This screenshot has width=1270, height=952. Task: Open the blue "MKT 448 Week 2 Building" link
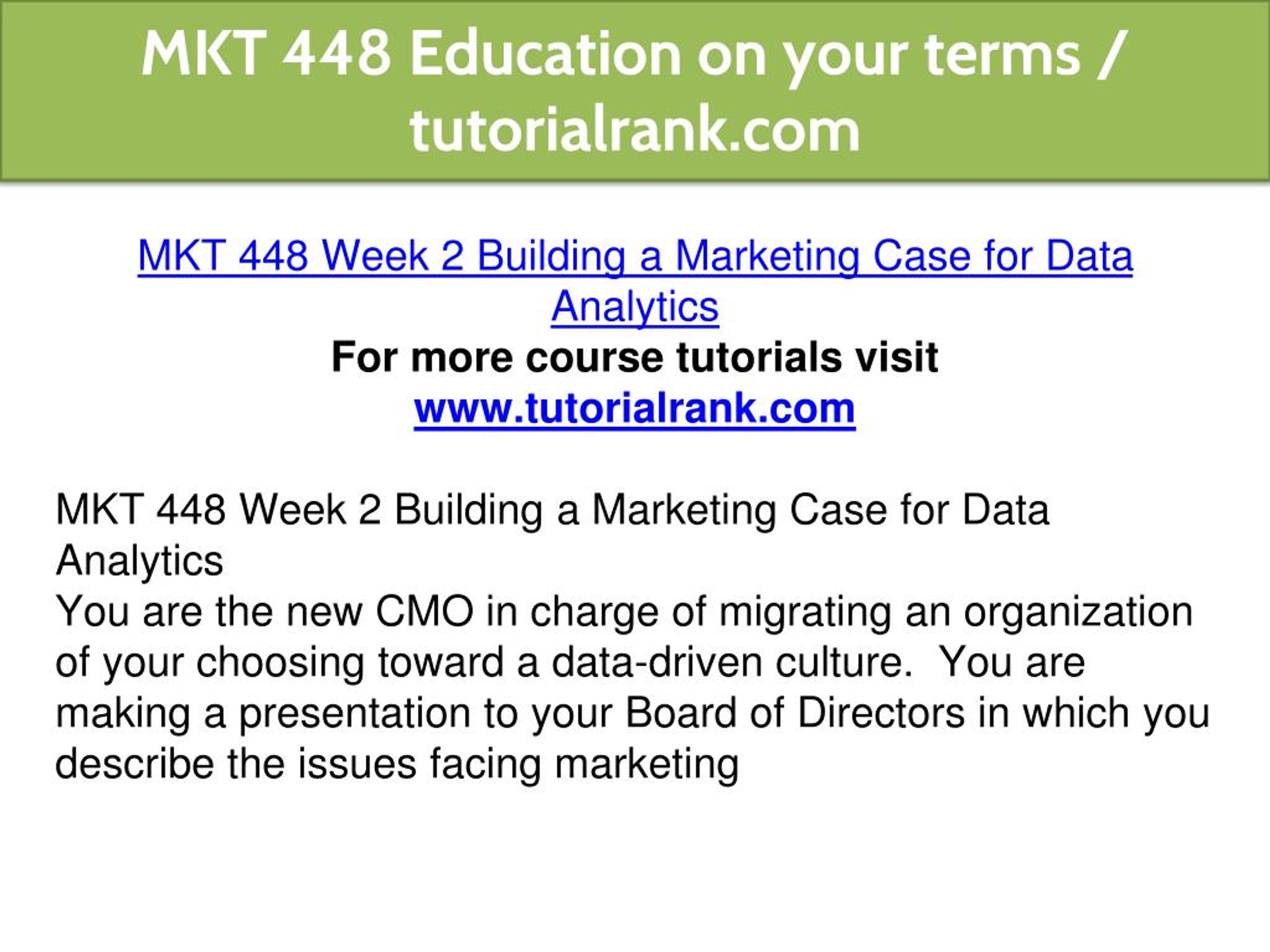pyautogui.click(x=381, y=256)
